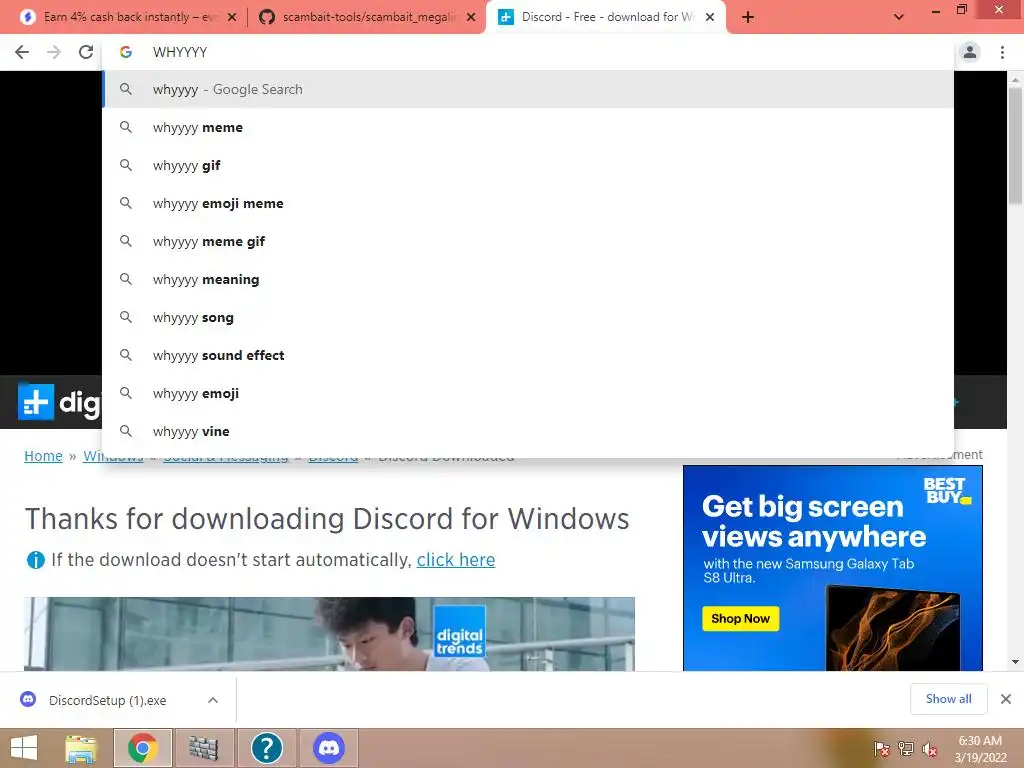The height and width of the screenshot is (768, 1024).
Task: Close the downloads bar
Action: point(1006,699)
